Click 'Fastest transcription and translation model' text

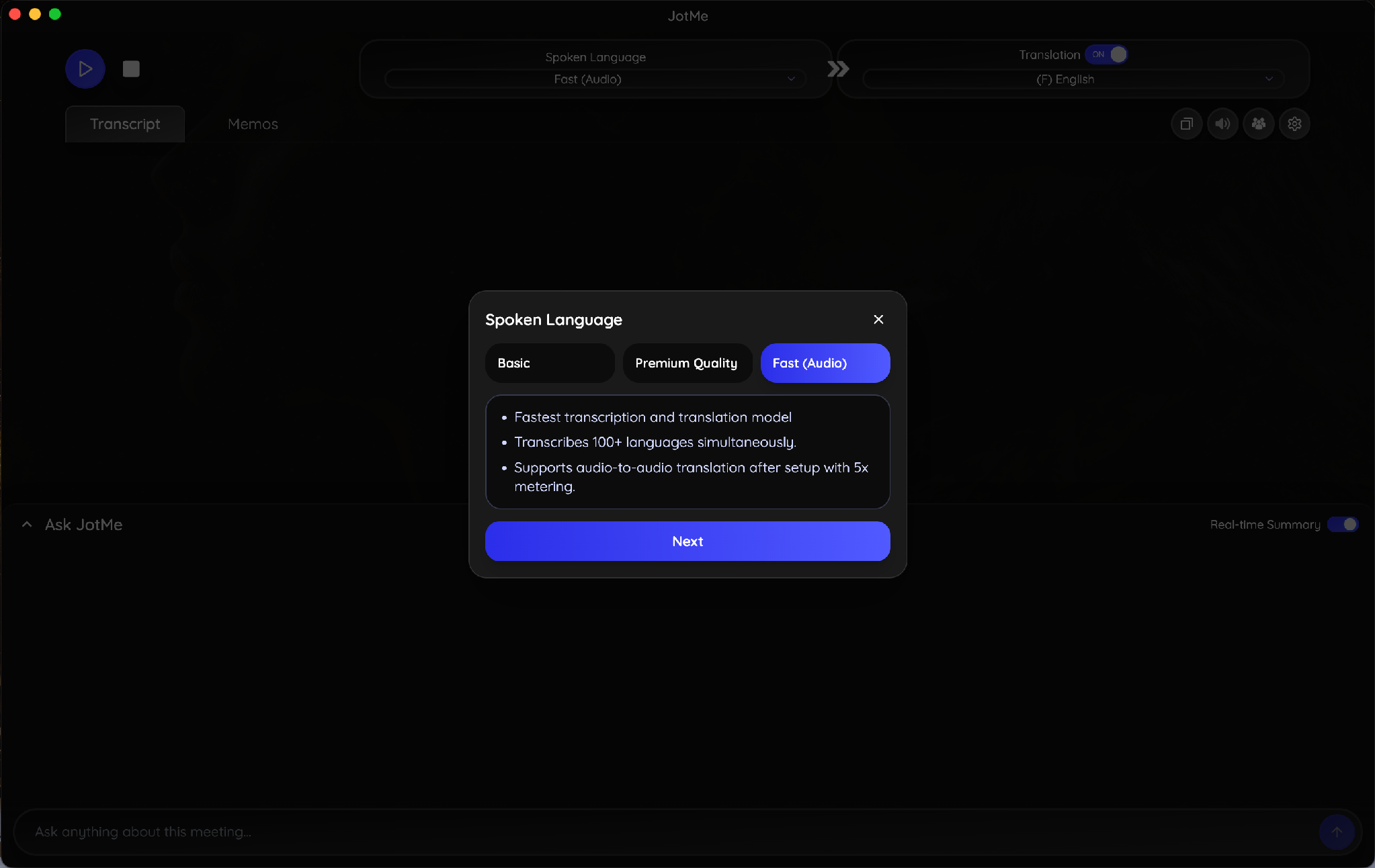[653, 417]
